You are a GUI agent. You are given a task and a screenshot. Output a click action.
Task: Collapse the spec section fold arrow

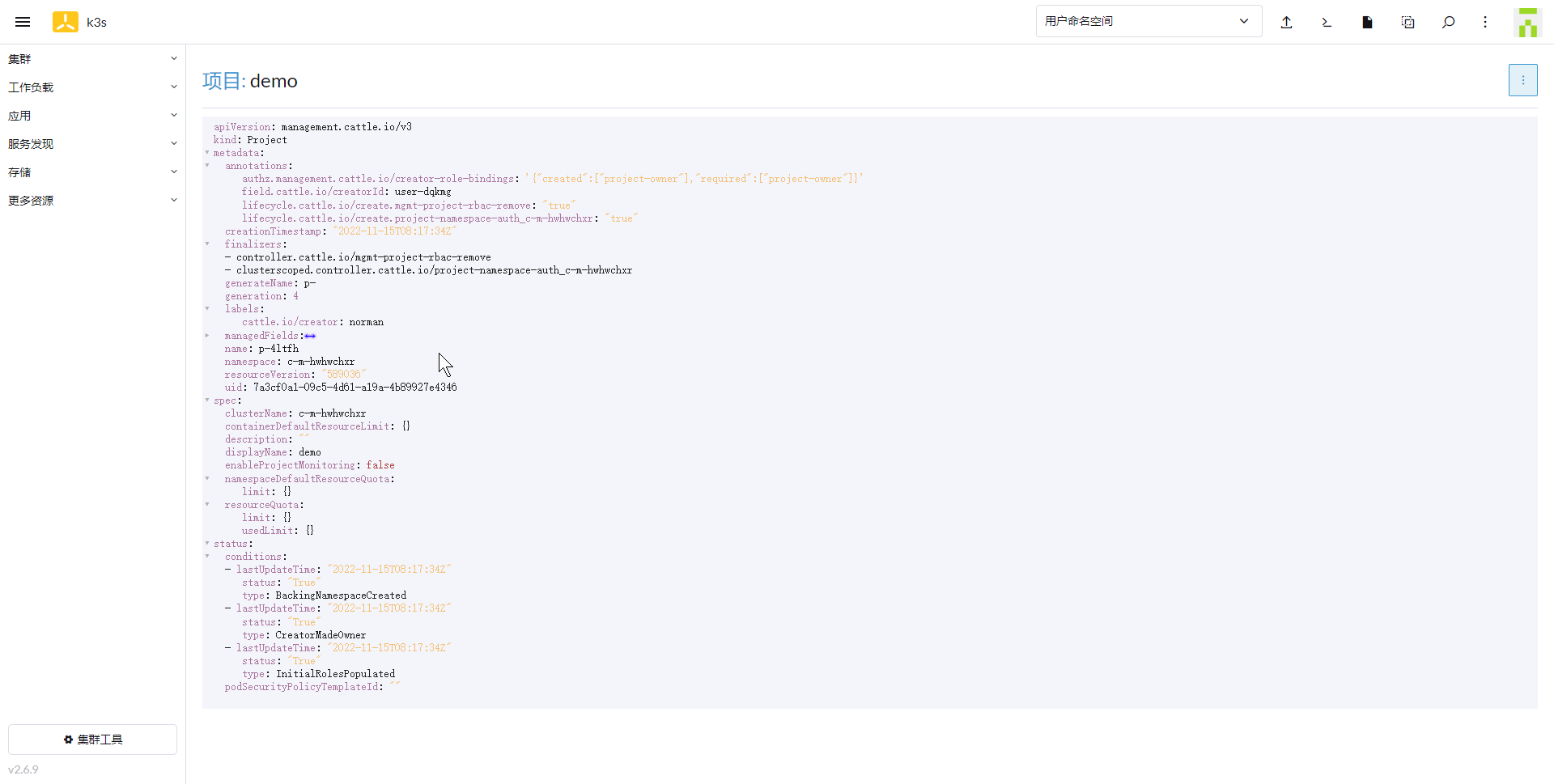click(207, 400)
